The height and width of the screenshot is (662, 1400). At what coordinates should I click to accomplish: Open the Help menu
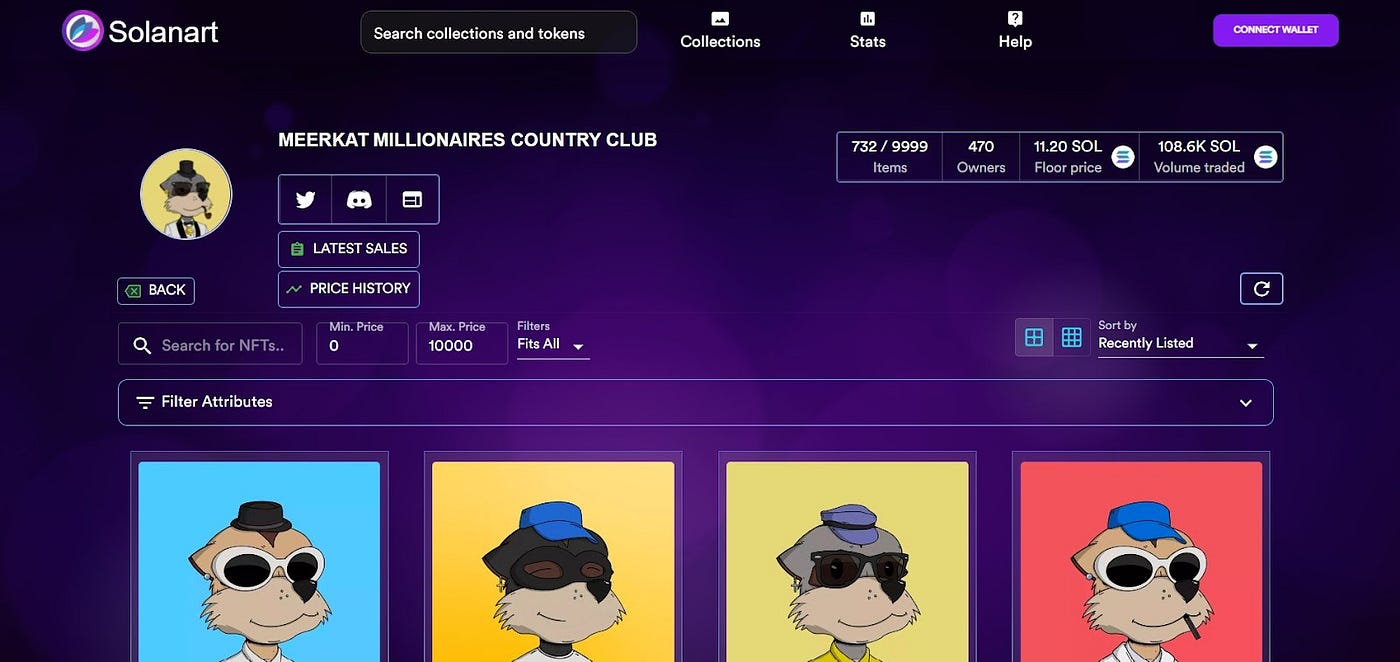(x=1015, y=31)
